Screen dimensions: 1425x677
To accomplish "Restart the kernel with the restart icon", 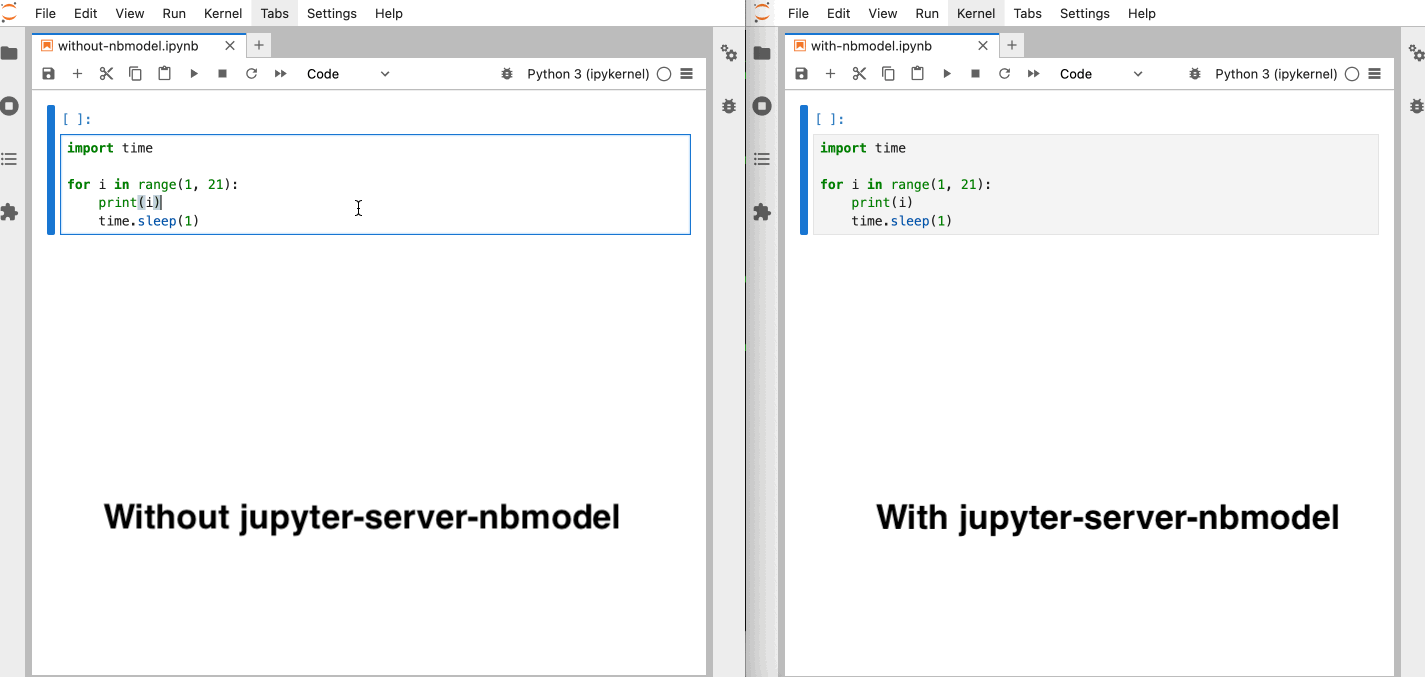I will click(x=251, y=72).
